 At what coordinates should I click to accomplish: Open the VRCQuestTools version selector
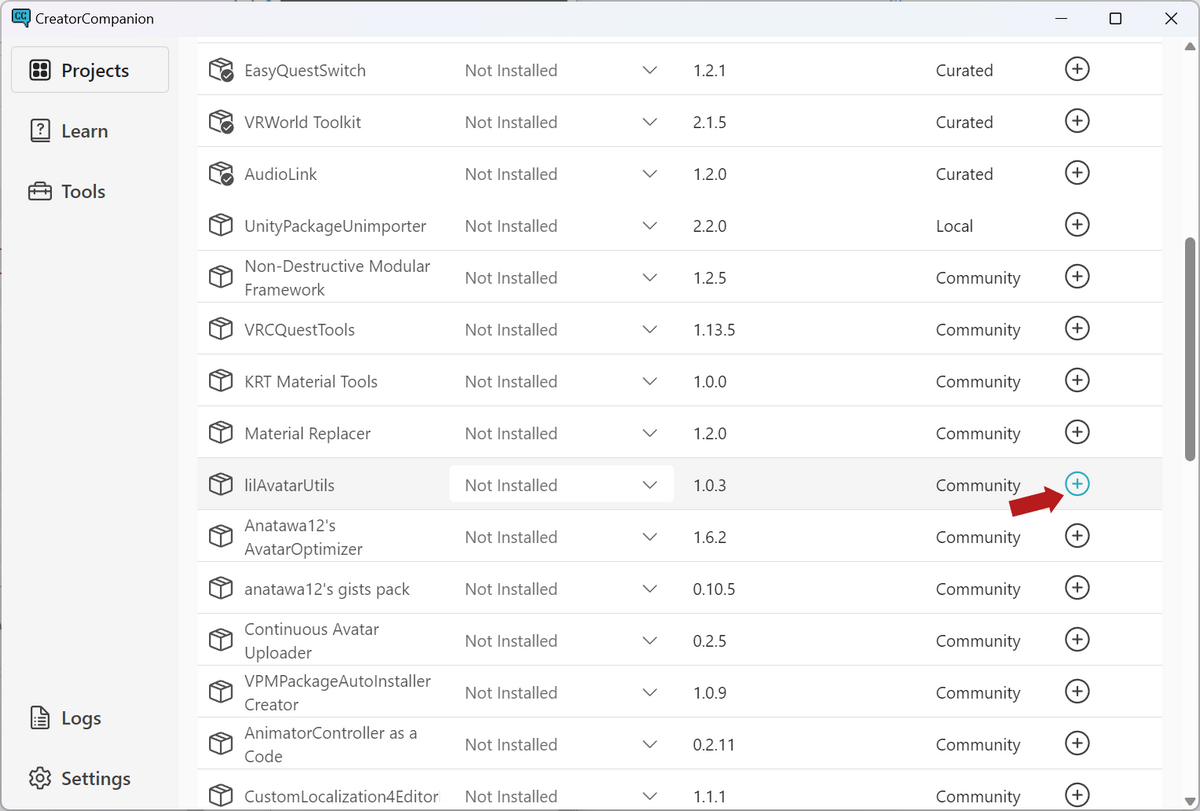point(650,330)
